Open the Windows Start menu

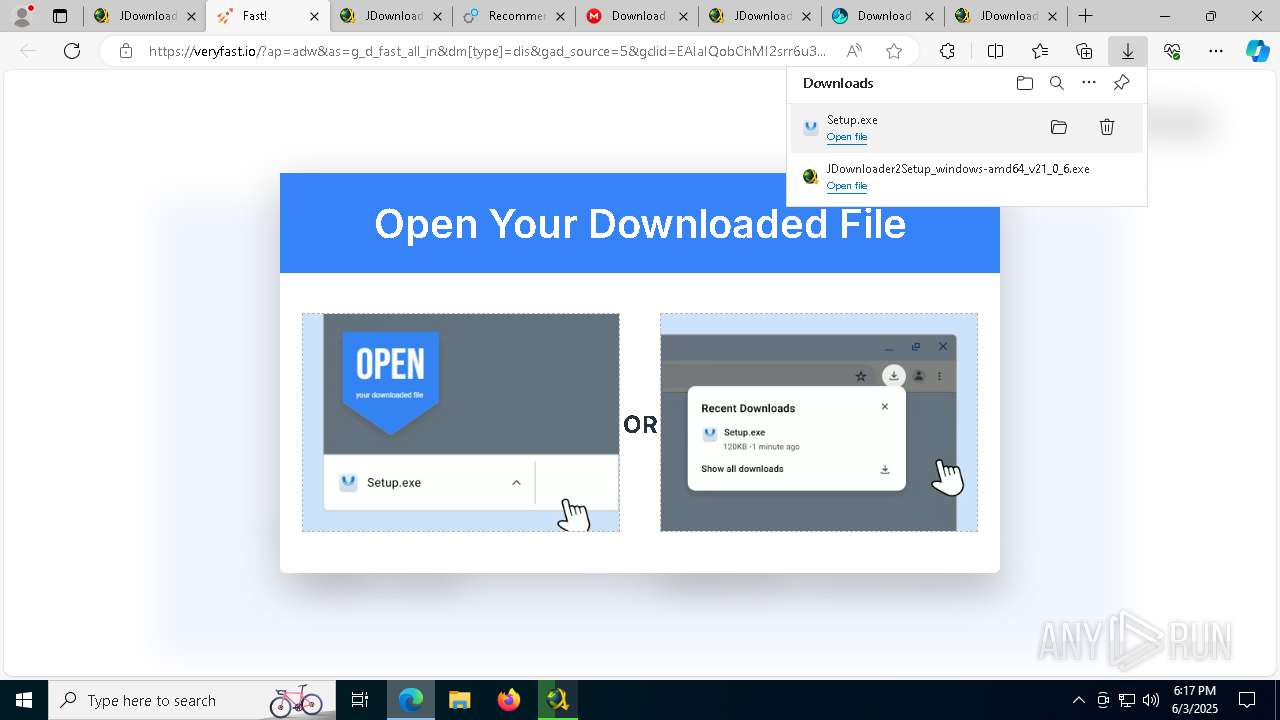pyautogui.click(x=24, y=700)
